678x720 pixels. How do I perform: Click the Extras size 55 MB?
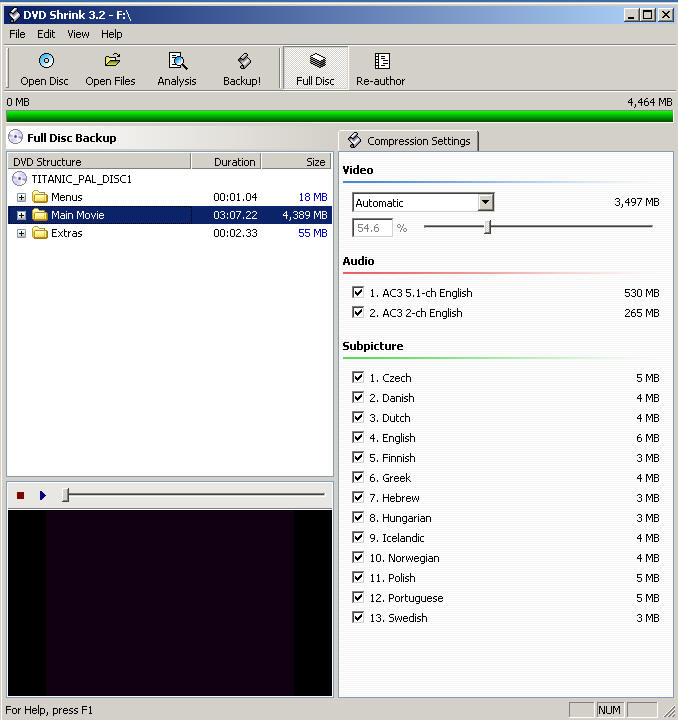[313, 233]
